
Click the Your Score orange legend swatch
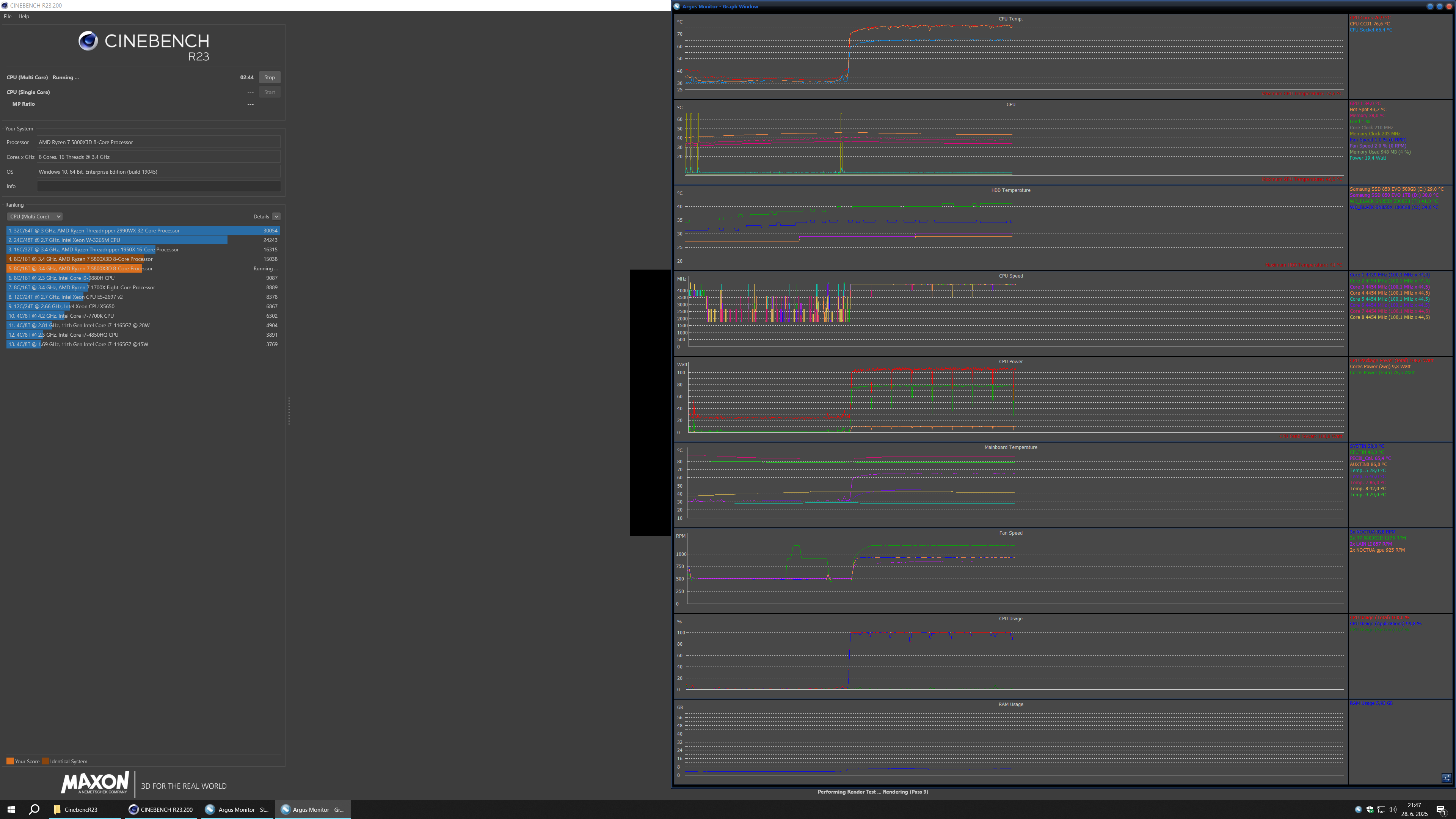point(10,761)
